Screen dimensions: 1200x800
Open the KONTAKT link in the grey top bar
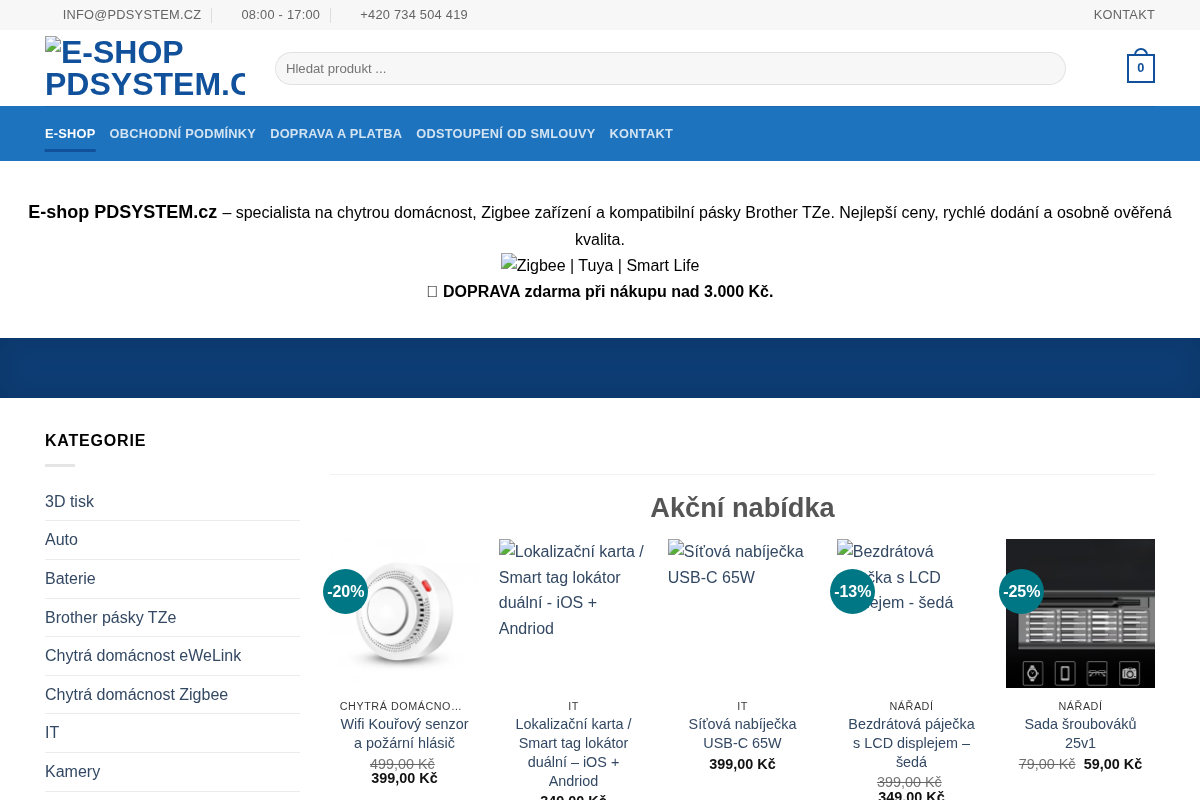pyautogui.click(x=1124, y=15)
